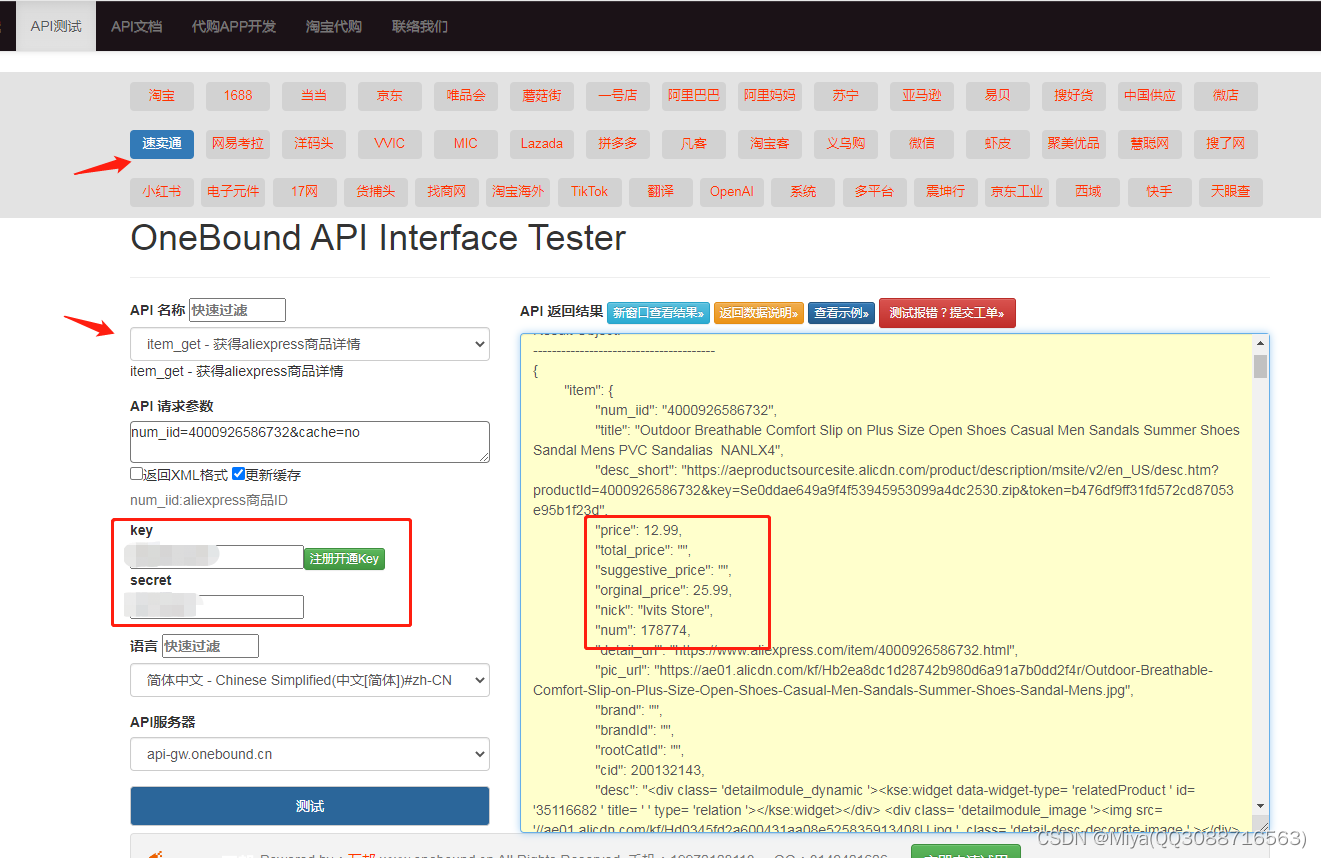The image size is (1321, 858).
Task: Select the 当当 platform button
Action: coord(314,96)
